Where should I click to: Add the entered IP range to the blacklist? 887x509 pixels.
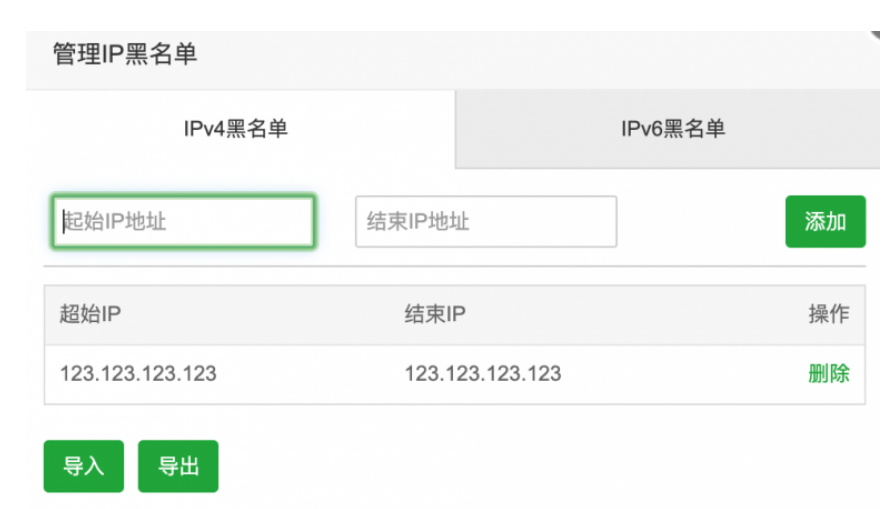click(x=825, y=222)
